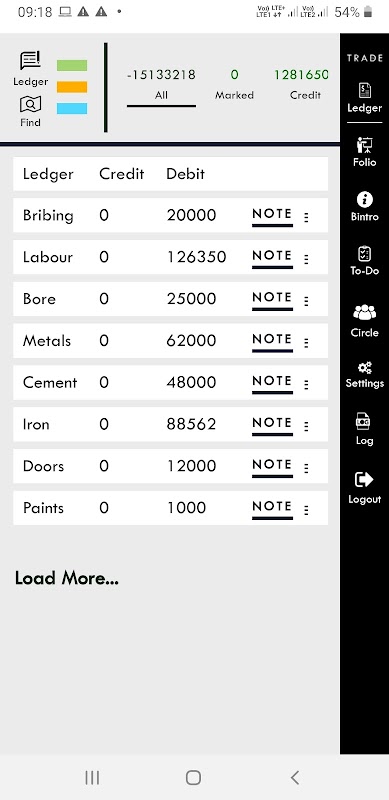Open Folio in the sidebar
This screenshot has width=389, height=800.
[x=364, y=145]
